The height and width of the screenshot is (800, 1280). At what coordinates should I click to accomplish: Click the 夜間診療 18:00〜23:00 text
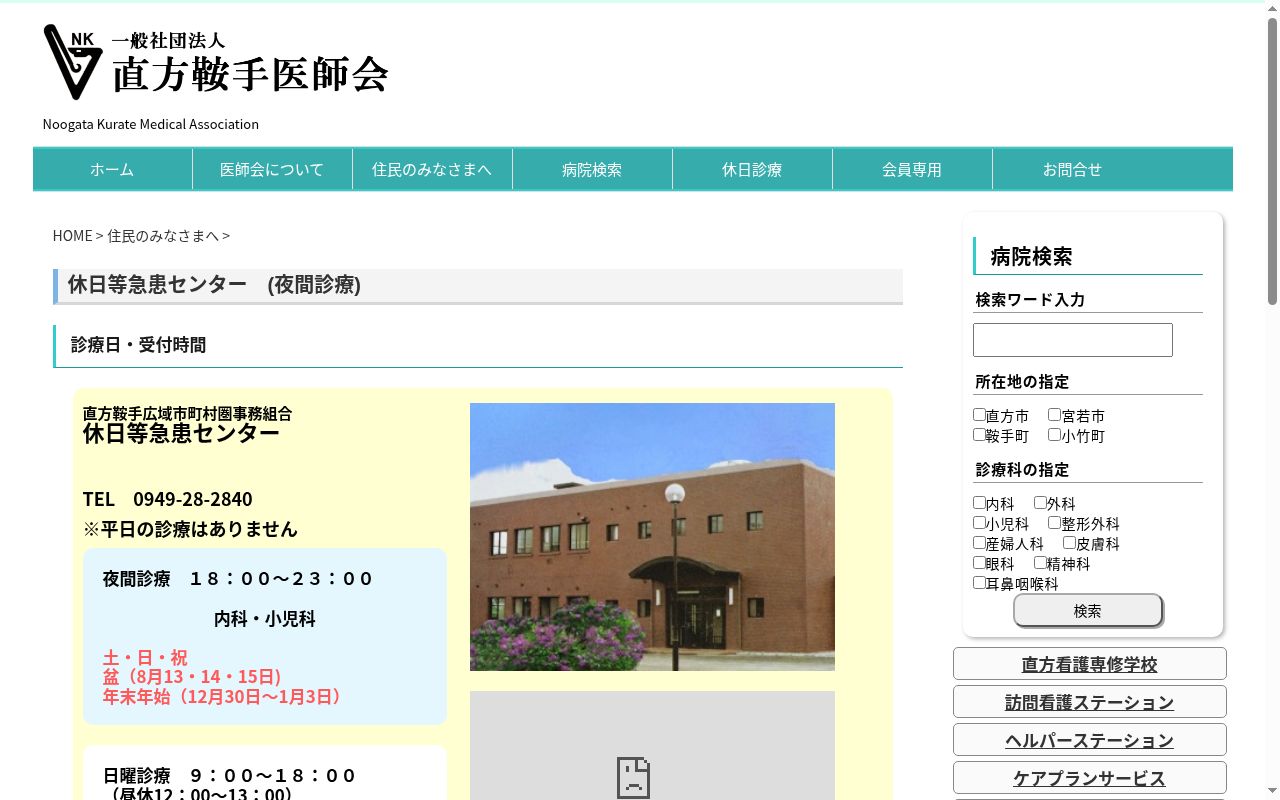pyautogui.click(x=238, y=579)
